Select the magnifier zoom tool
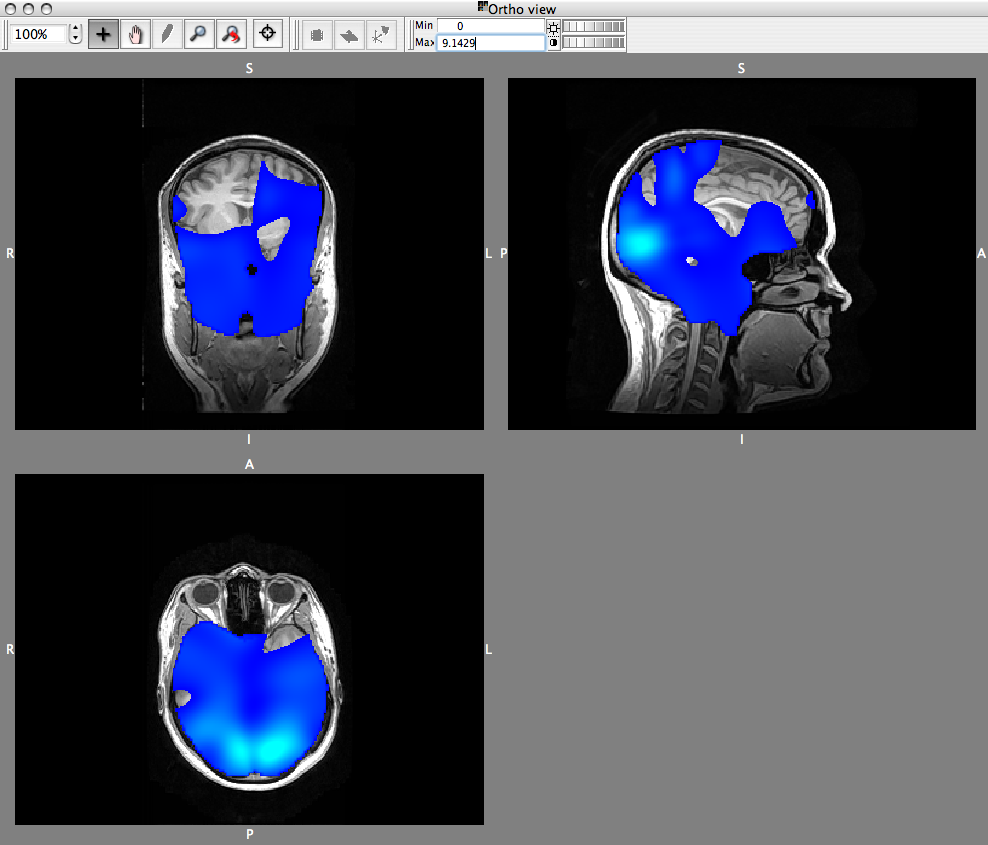The width and height of the screenshot is (988, 845). 199,34
